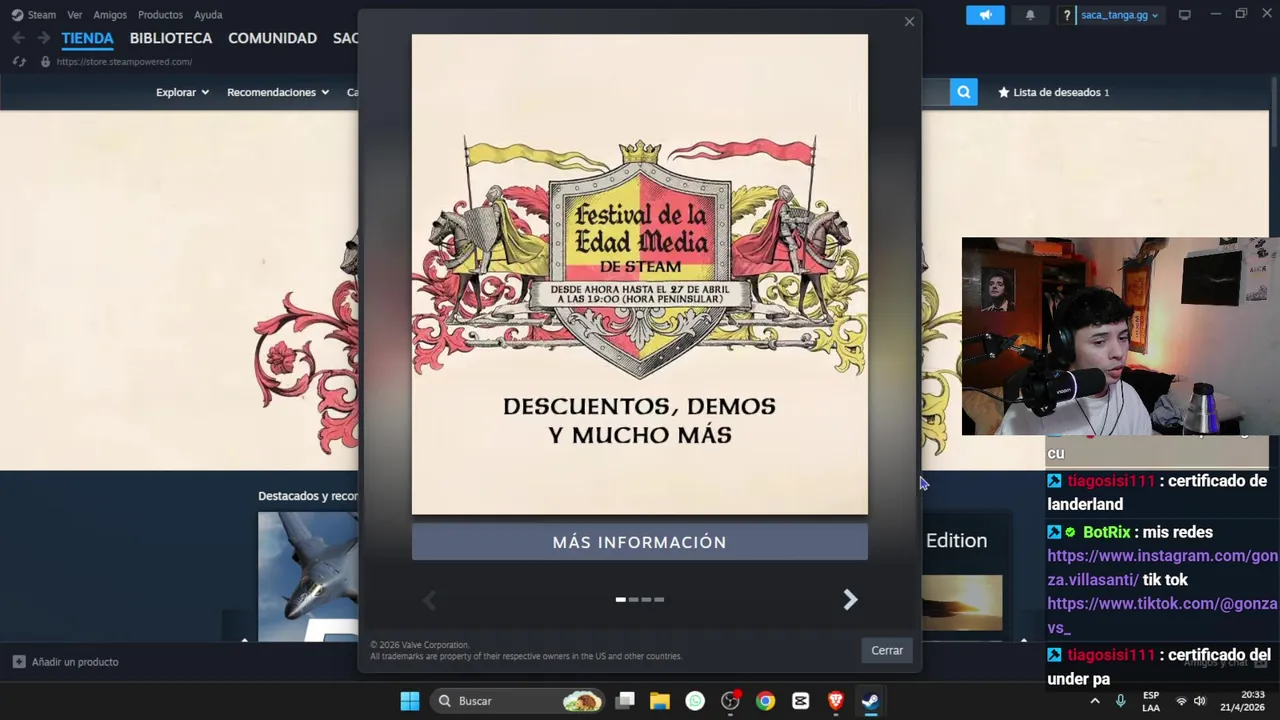The width and height of the screenshot is (1280, 720).
Task: Open WhatsApp from the taskbar
Action: pyautogui.click(x=695, y=701)
